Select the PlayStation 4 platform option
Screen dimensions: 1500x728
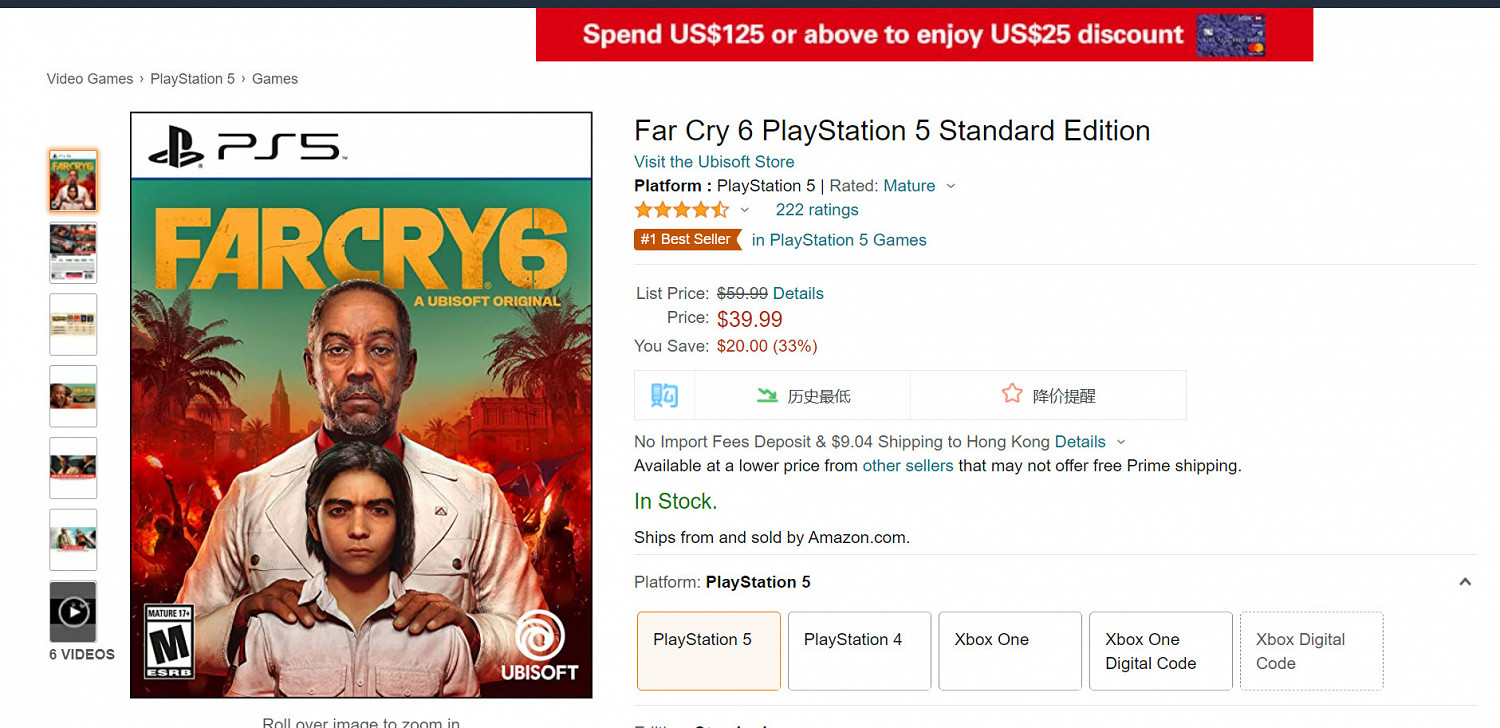pos(859,651)
